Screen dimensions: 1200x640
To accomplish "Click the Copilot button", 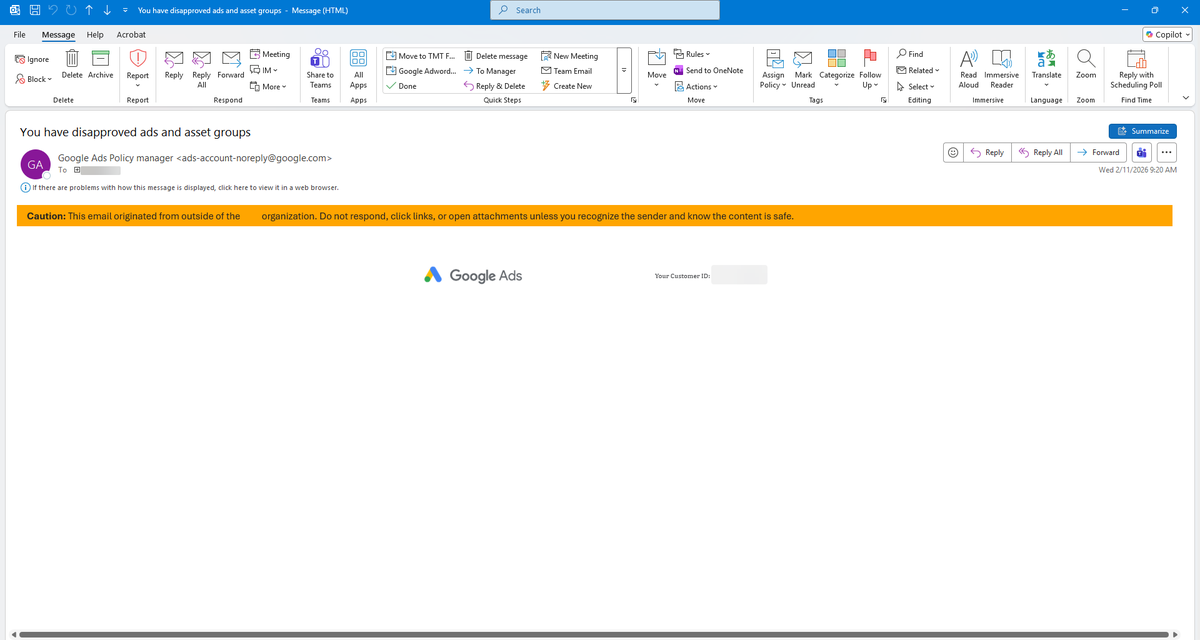I will 1169,34.
